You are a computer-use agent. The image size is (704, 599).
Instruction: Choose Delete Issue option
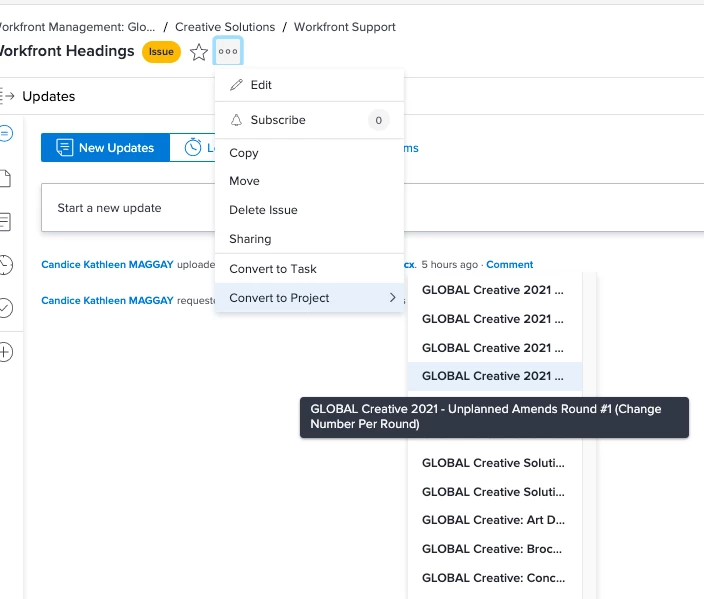(x=309, y=210)
